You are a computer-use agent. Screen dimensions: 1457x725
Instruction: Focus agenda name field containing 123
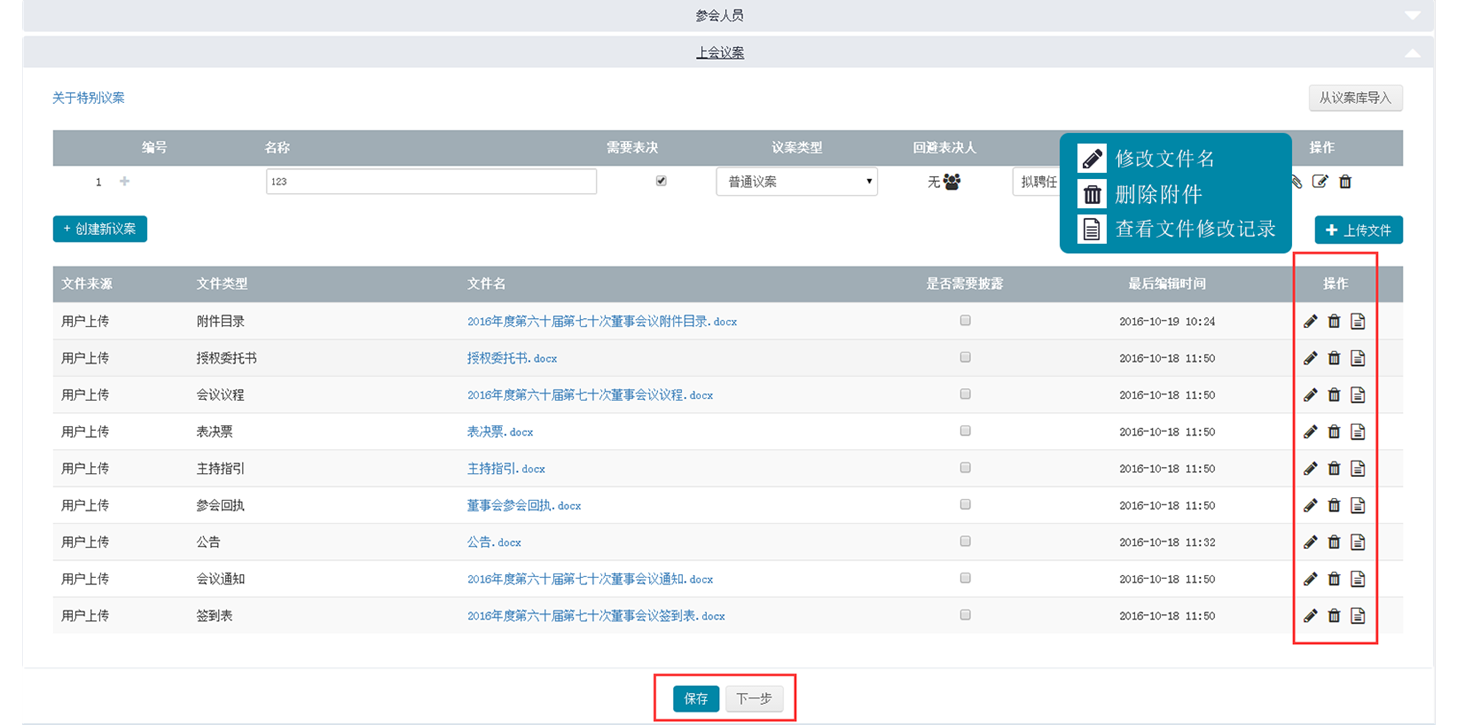click(431, 181)
